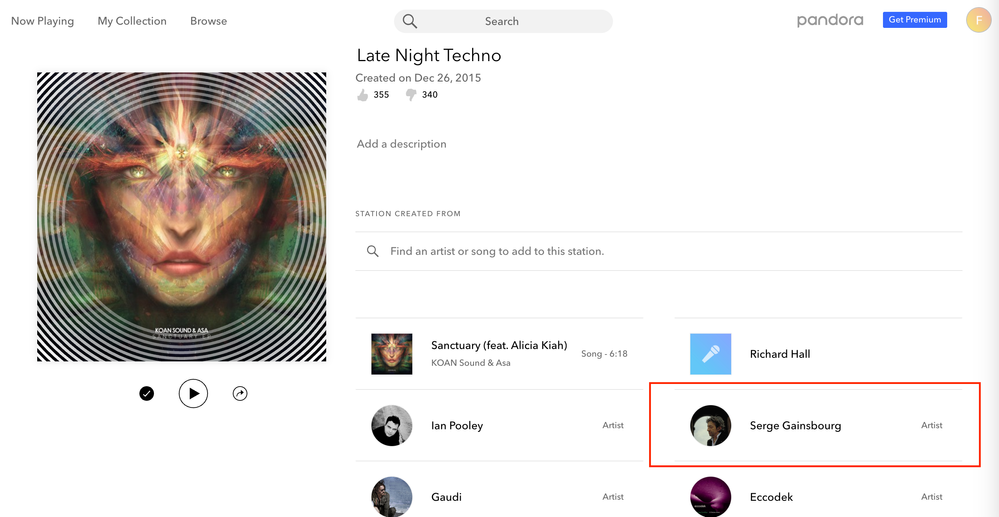Click Add a description text

pyautogui.click(x=402, y=144)
